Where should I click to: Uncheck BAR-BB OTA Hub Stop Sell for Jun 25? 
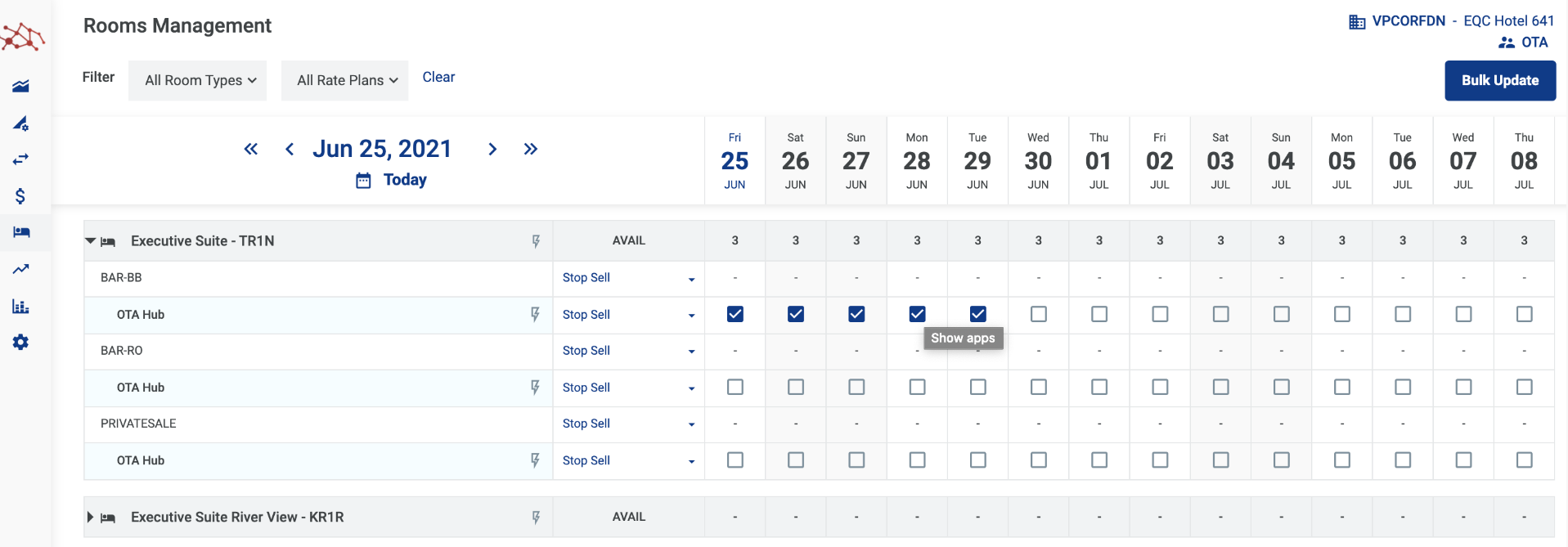(735, 314)
